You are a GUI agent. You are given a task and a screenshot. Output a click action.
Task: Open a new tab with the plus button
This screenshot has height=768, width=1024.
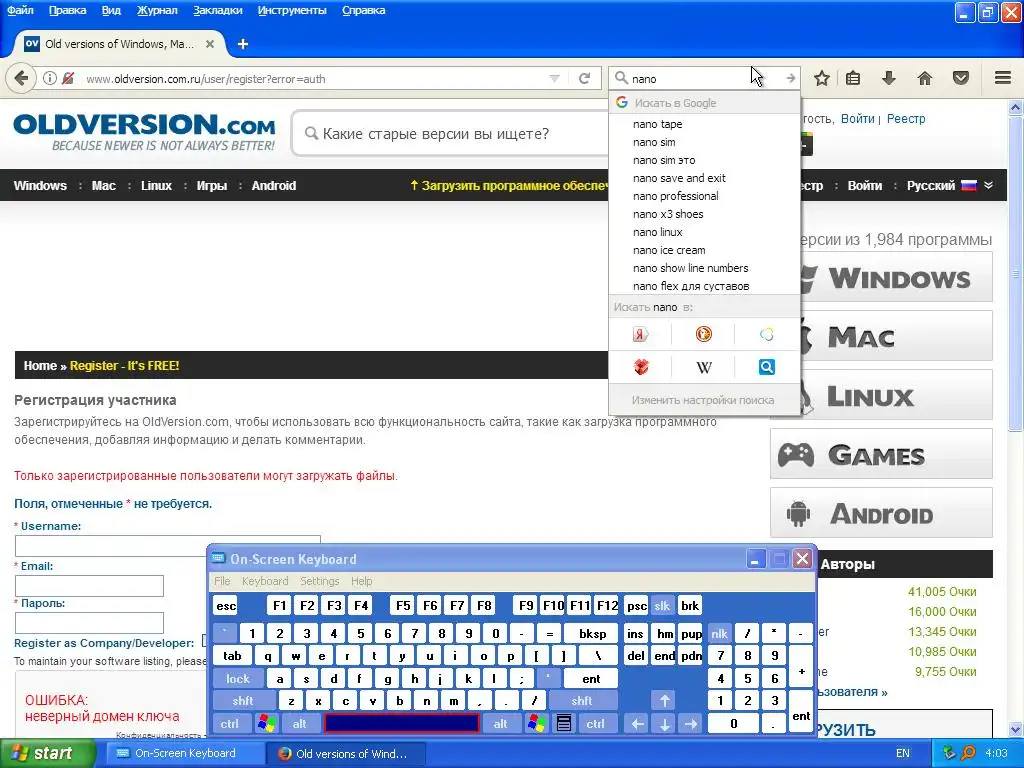[x=243, y=44]
